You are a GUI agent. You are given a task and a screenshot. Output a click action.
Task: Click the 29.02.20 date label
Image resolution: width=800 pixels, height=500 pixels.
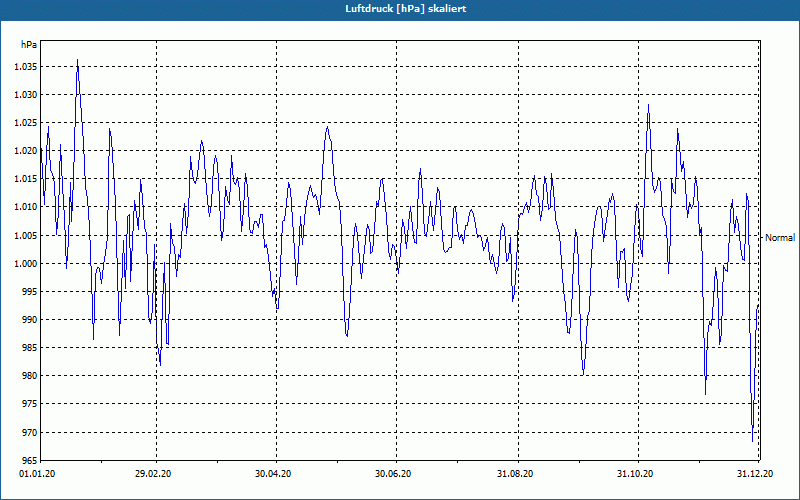pos(153,474)
